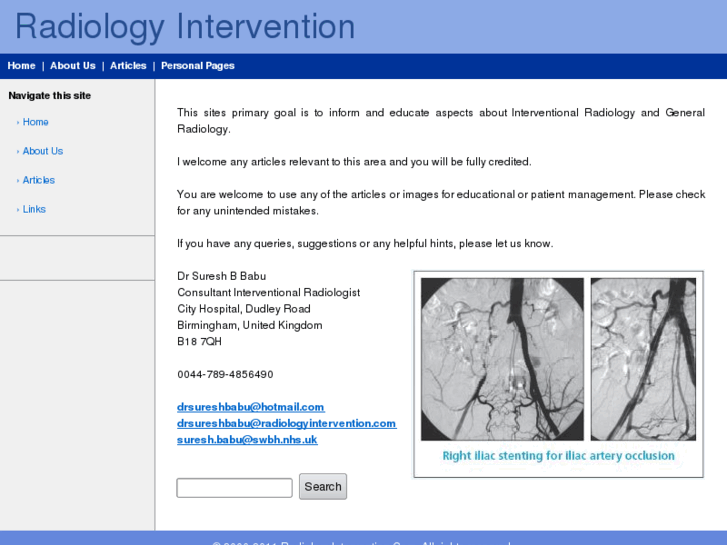
Task: Open Personal Pages in the top navigation bar
Action: [x=198, y=66]
